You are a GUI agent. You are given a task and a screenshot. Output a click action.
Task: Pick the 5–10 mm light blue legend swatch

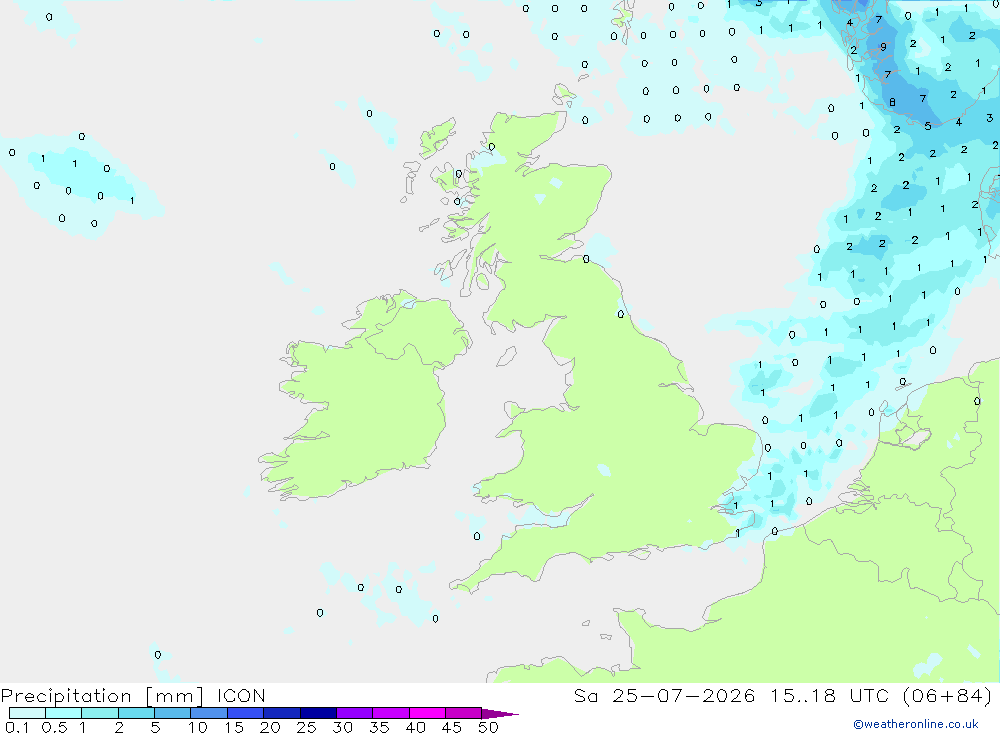coord(172,713)
